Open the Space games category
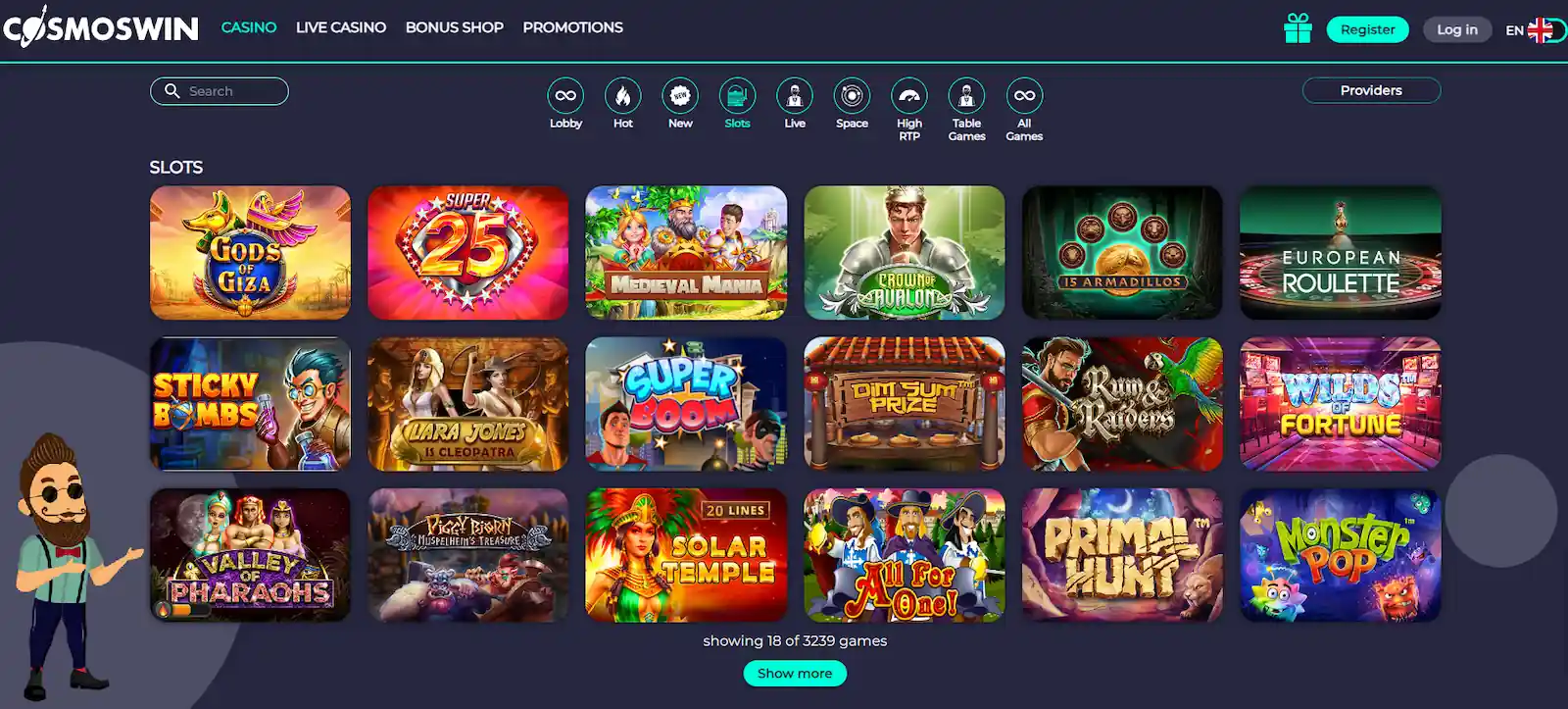This screenshot has height=709, width=1568. (x=852, y=96)
